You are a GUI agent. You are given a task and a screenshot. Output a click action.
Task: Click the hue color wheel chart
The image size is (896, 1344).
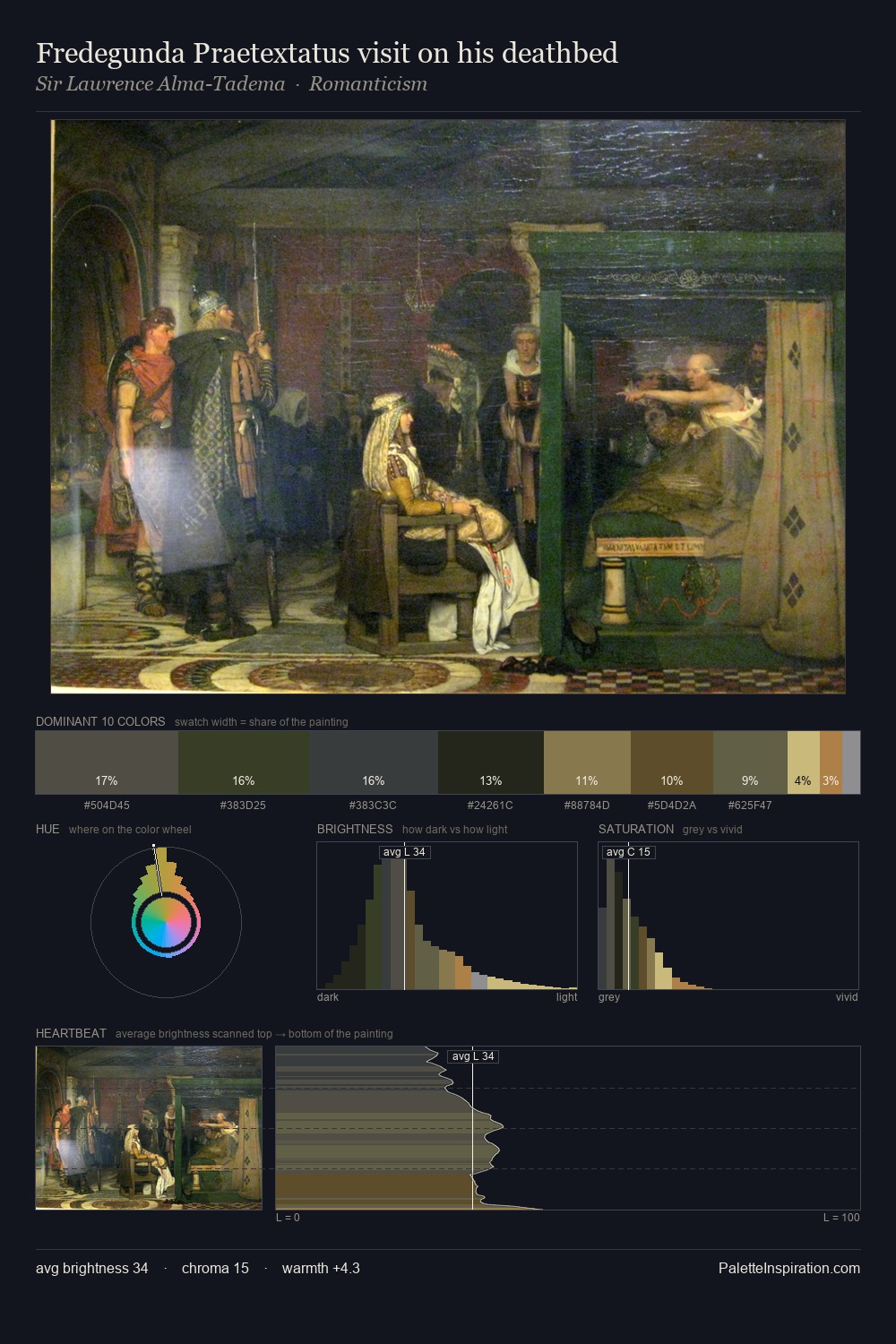pos(166,922)
